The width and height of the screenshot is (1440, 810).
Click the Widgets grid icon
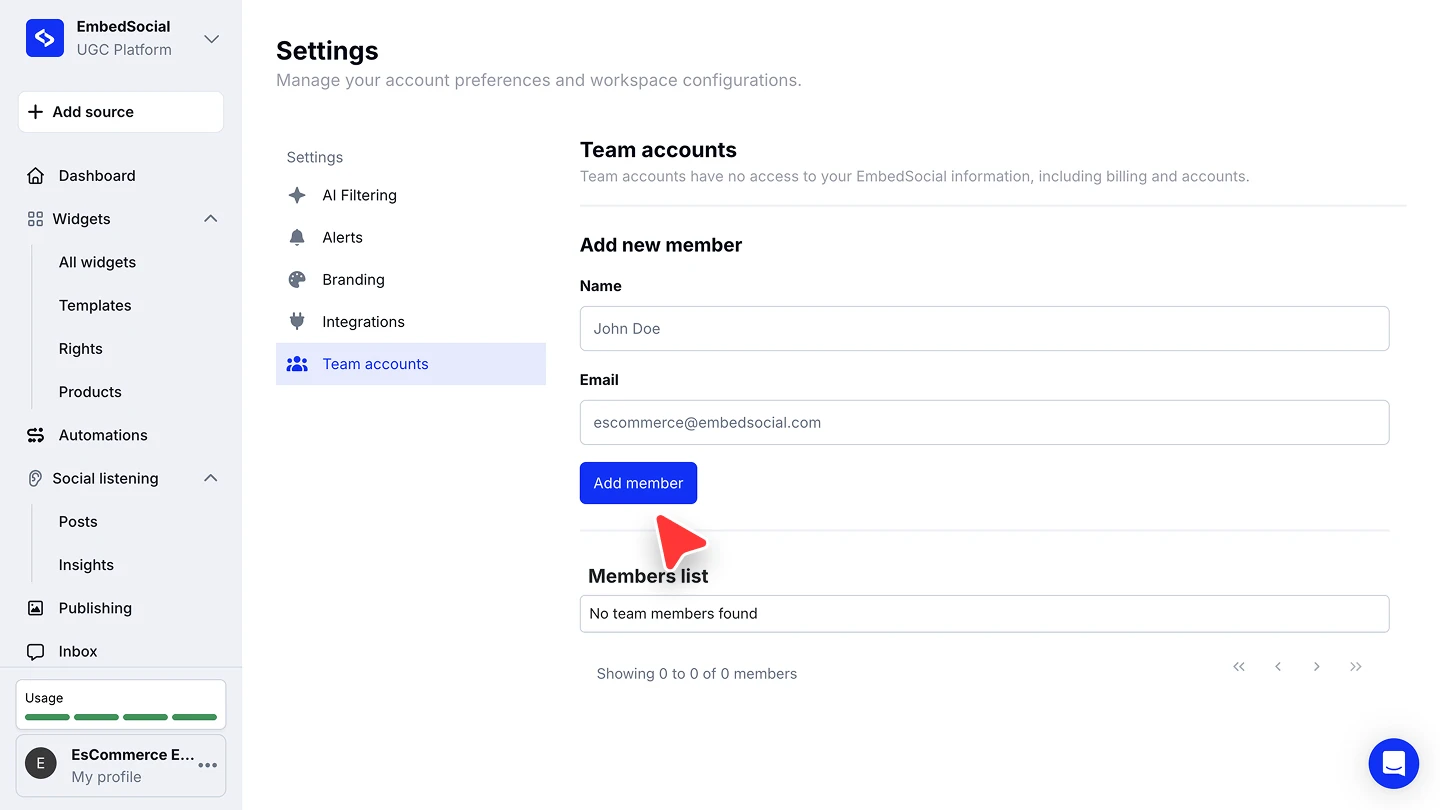point(36,219)
